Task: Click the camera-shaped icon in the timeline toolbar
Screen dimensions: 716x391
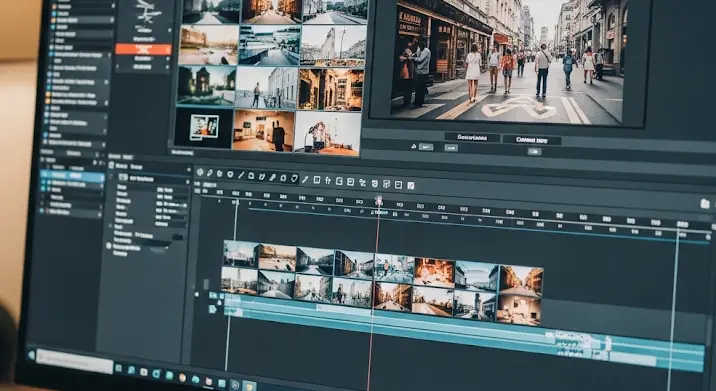Action: (x=251, y=175)
